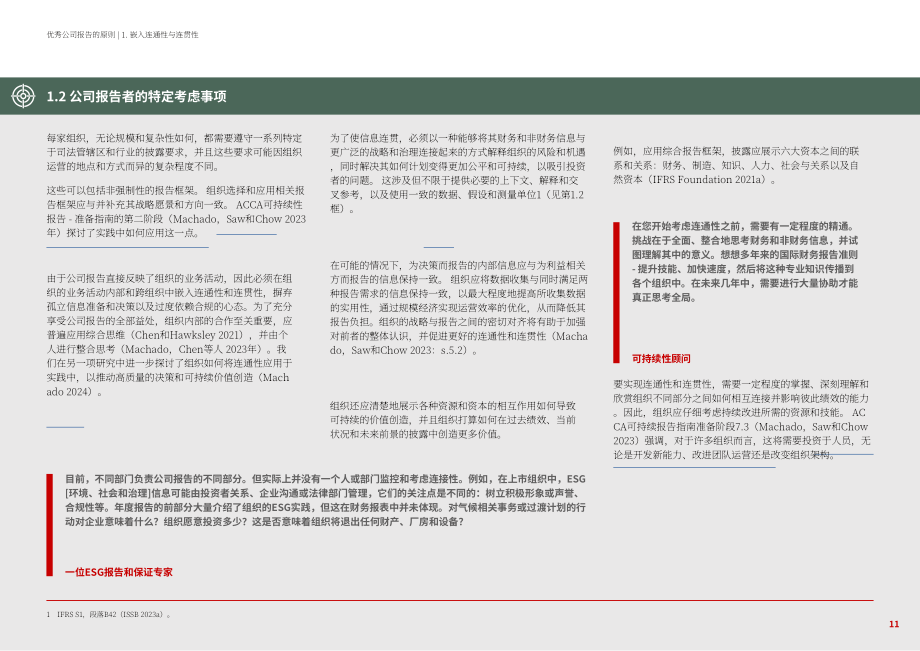Click the breadcrumb text "优秀公司报告的原则 | 1. 嵌入连通性与连贯性"
This screenshot has width=920, height=651.
tap(123, 35)
